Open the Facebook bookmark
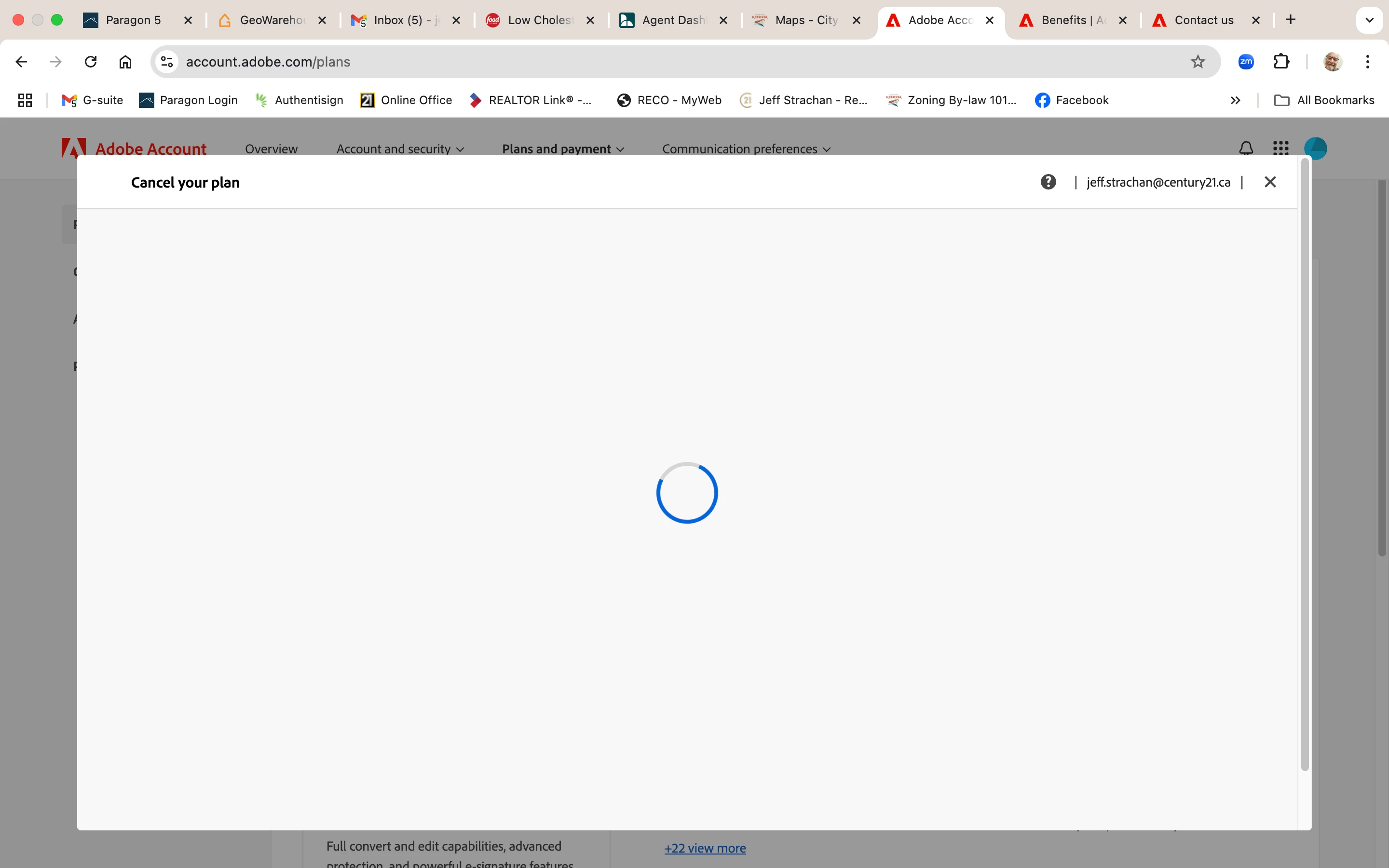Screen dimensions: 1389x868 pyautogui.click(x=1071, y=100)
